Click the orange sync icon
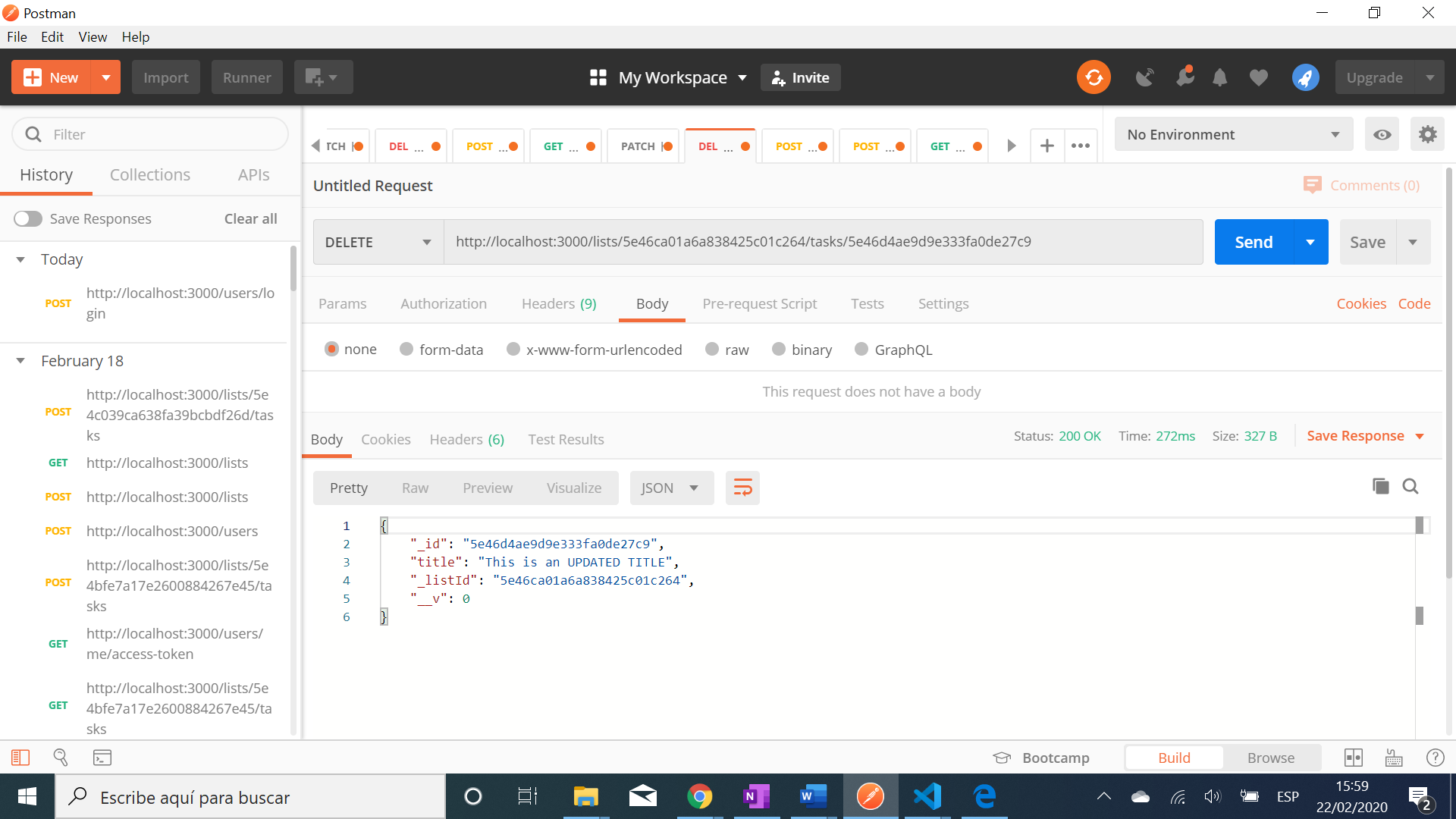Image resolution: width=1456 pixels, height=819 pixels. point(1094,77)
